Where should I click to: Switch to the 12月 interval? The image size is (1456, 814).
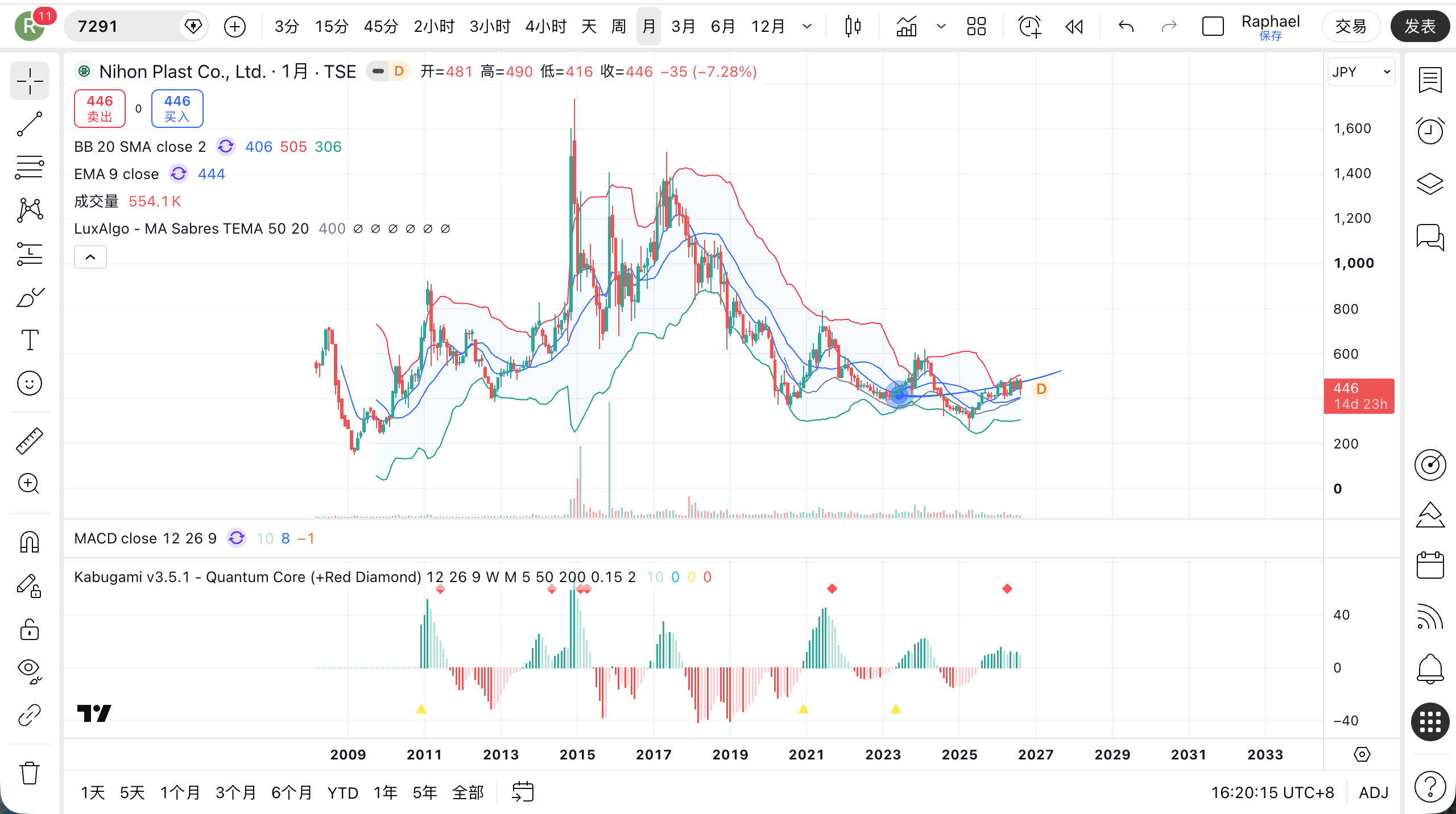click(x=768, y=26)
